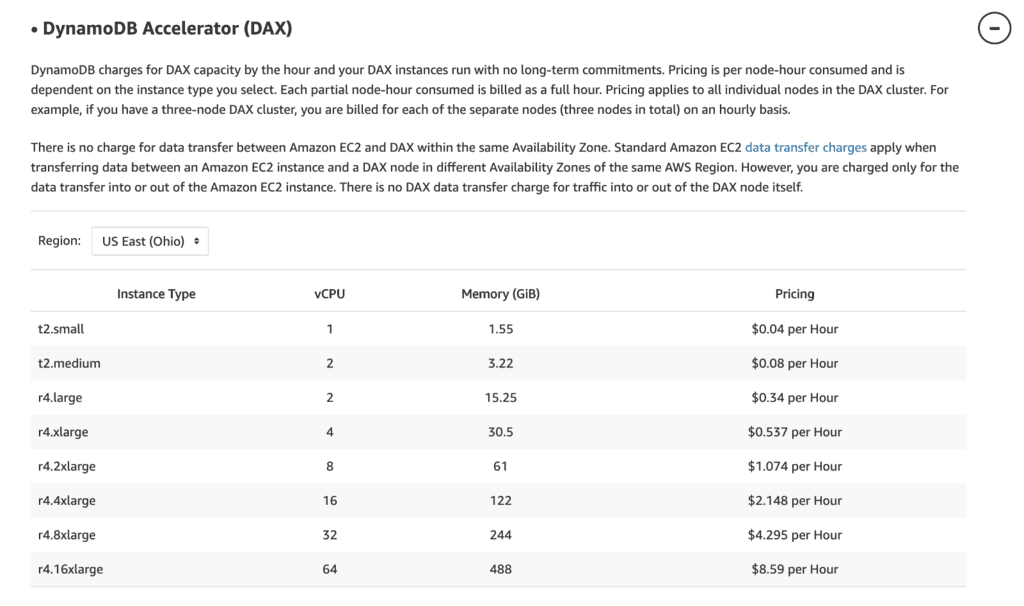Select the r4.8xlarge instance type cell

(x=67, y=535)
